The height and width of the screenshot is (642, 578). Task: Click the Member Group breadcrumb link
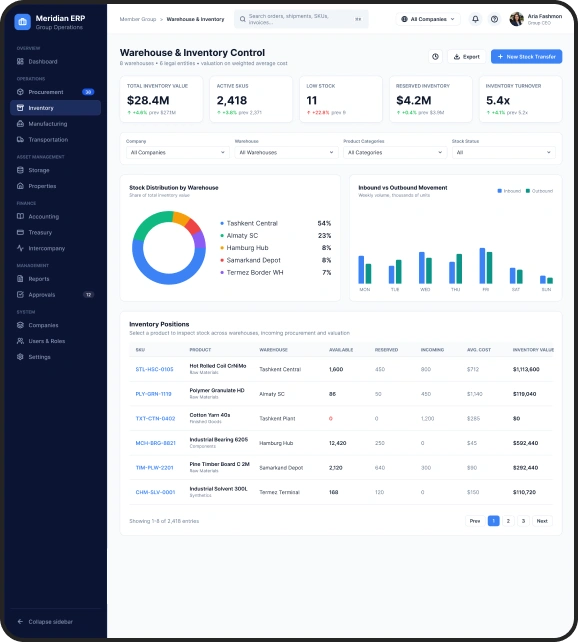pyautogui.click(x=138, y=19)
